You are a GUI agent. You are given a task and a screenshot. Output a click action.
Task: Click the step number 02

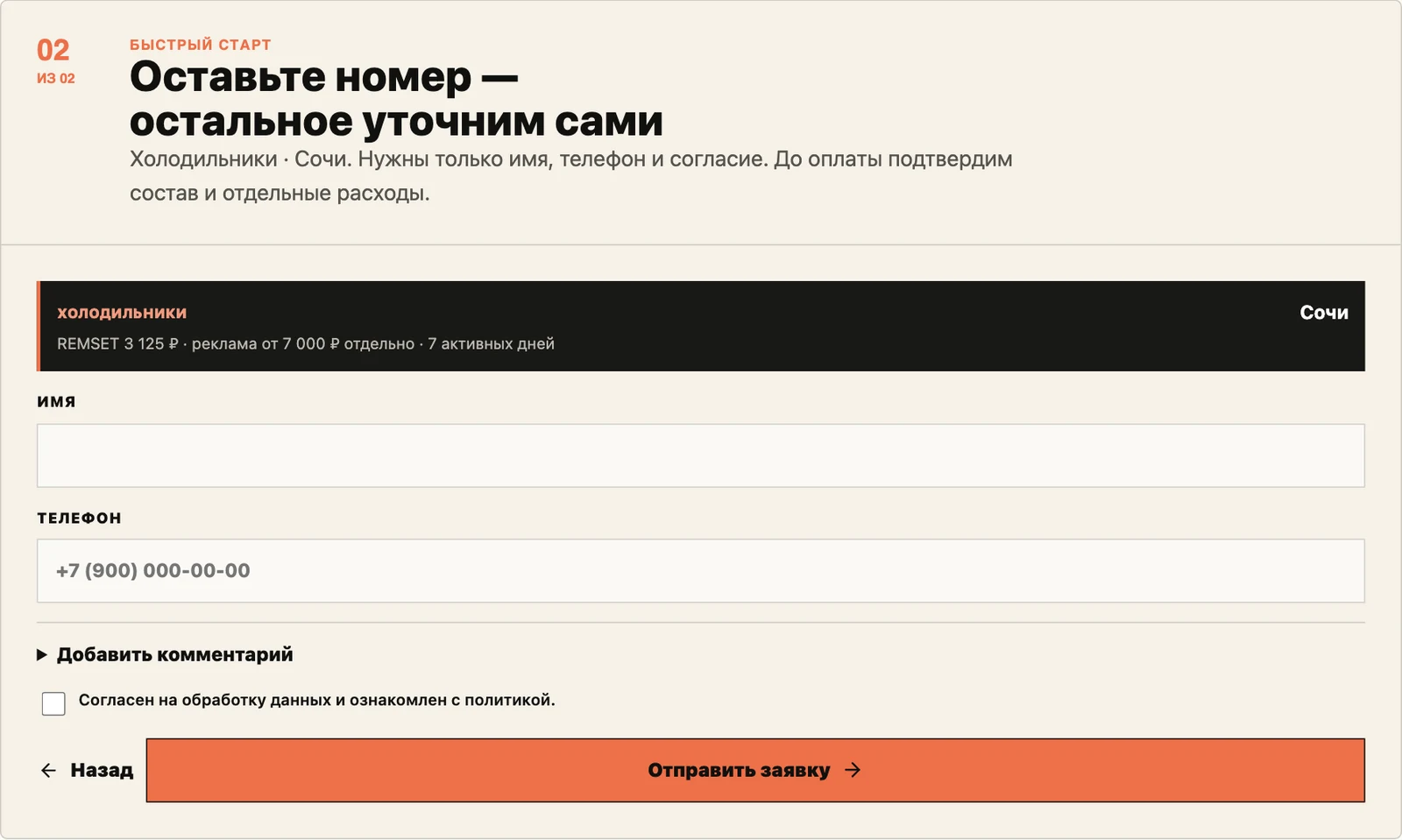point(53,50)
